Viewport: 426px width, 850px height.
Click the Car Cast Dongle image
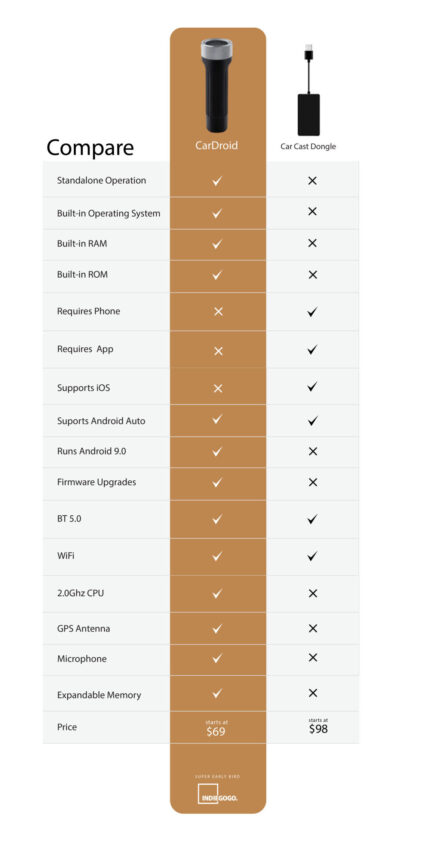tap(308, 90)
